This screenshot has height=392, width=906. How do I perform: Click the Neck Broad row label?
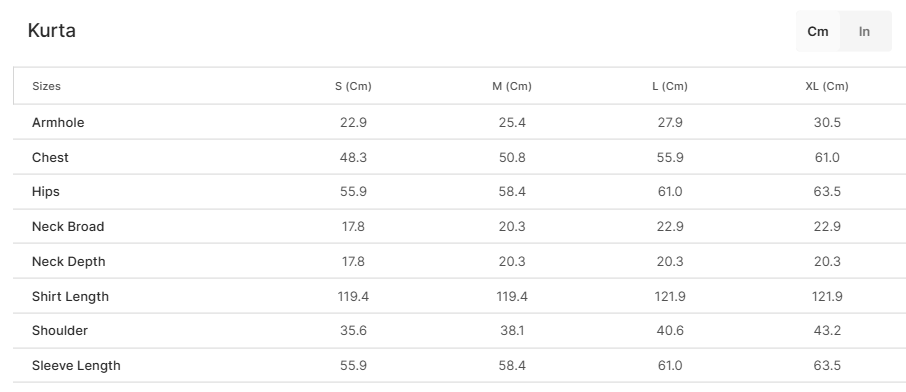click(68, 227)
